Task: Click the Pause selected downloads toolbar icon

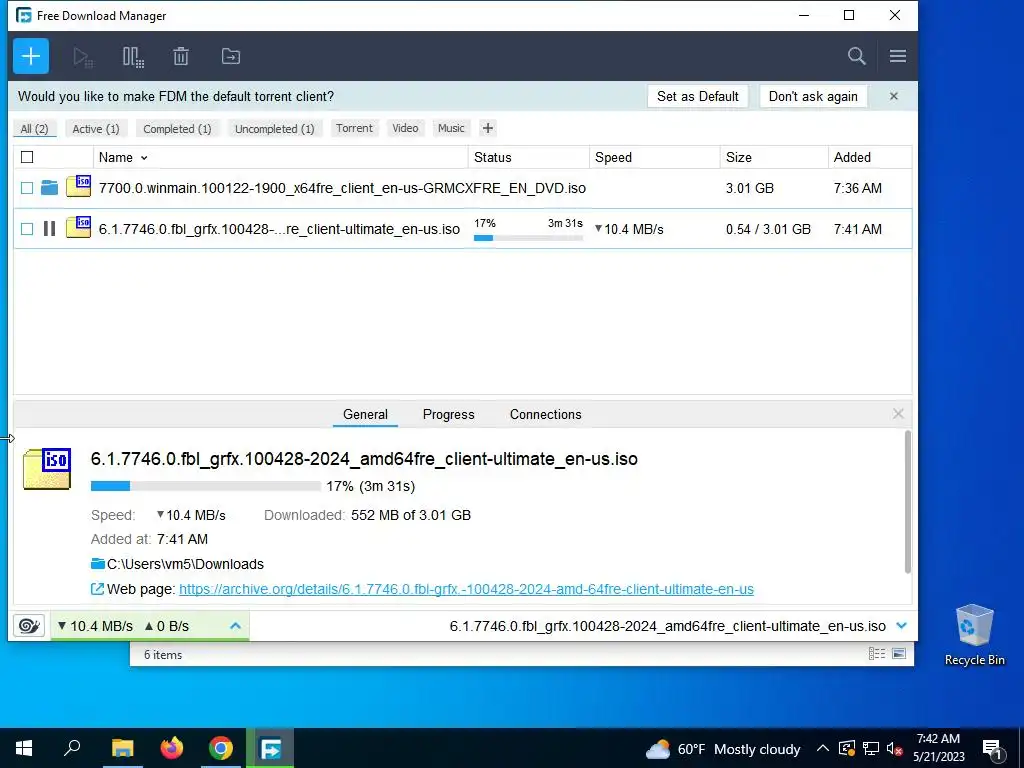Action: 133,57
